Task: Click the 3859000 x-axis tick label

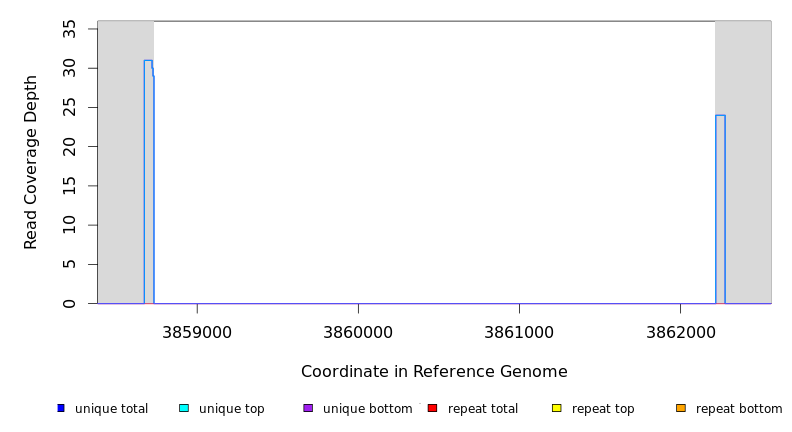Action: coord(197,331)
